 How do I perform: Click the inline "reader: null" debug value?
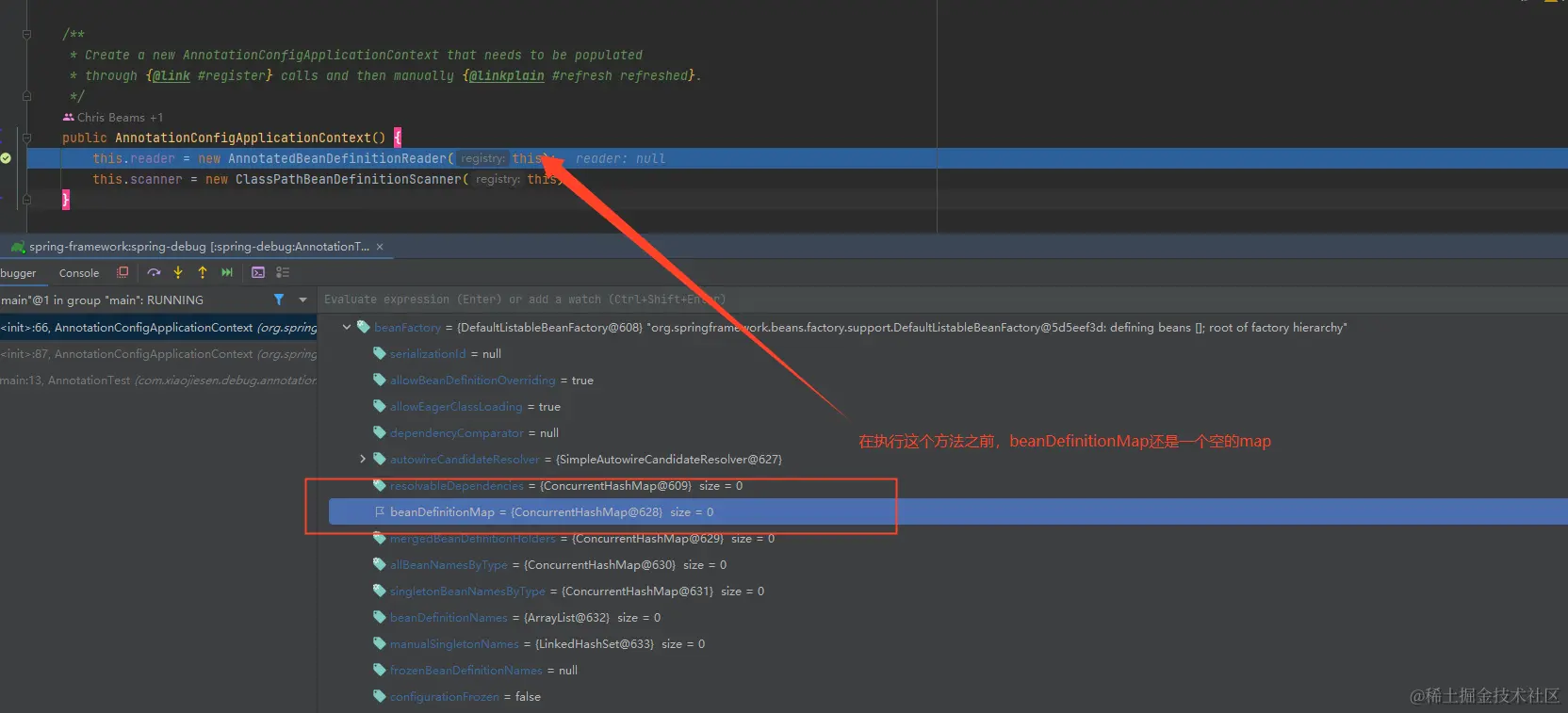pyautogui.click(x=620, y=158)
